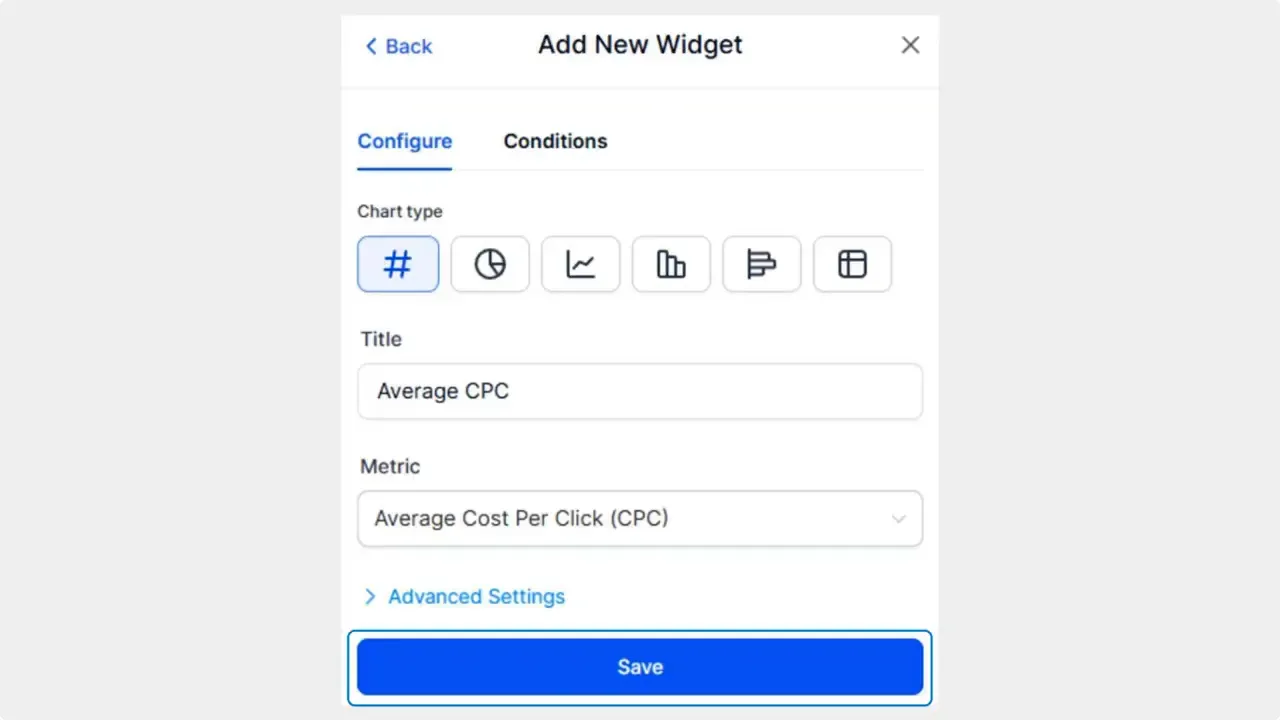Open the Metric dropdown
This screenshot has width=1280, height=720.
pyautogui.click(x=640, y=518)
